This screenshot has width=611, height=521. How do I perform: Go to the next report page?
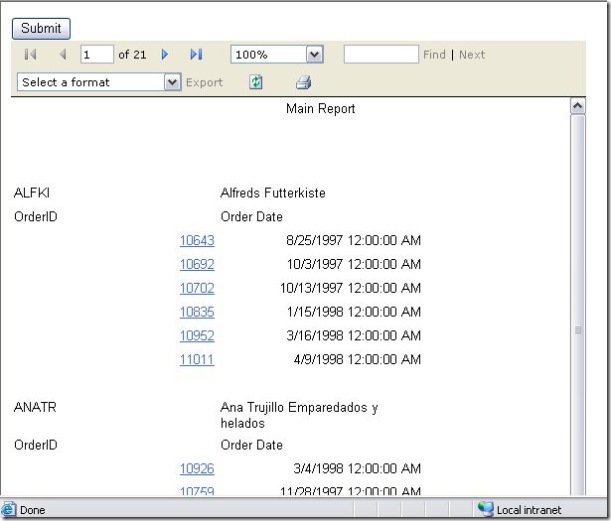click(x=164, y=54)
